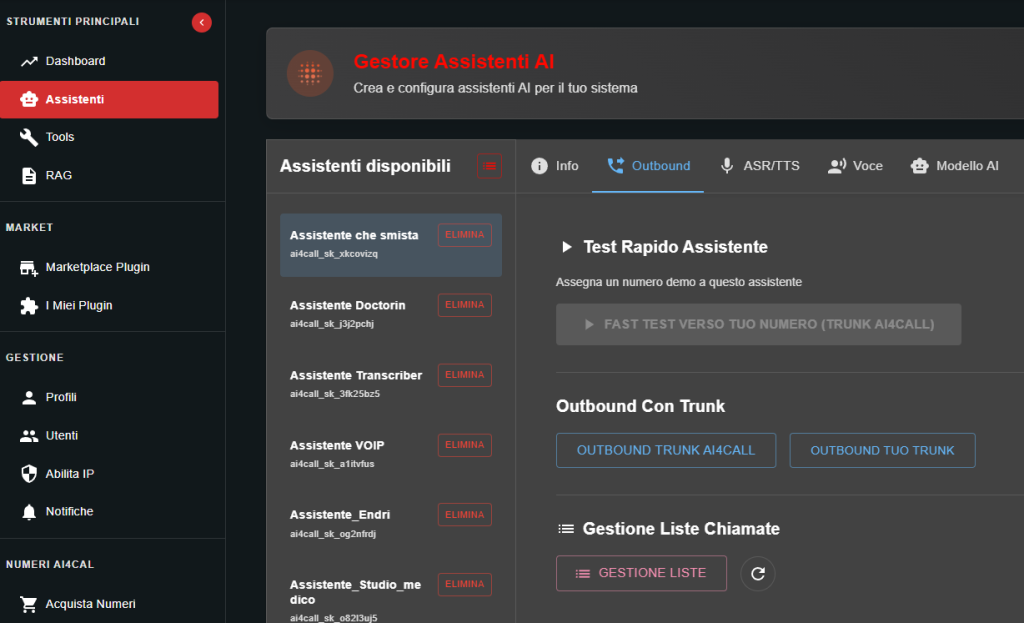Open Marketplace Plugin in sidebar
Screen dimensions: 1024x623
click(x=97, y=267)
